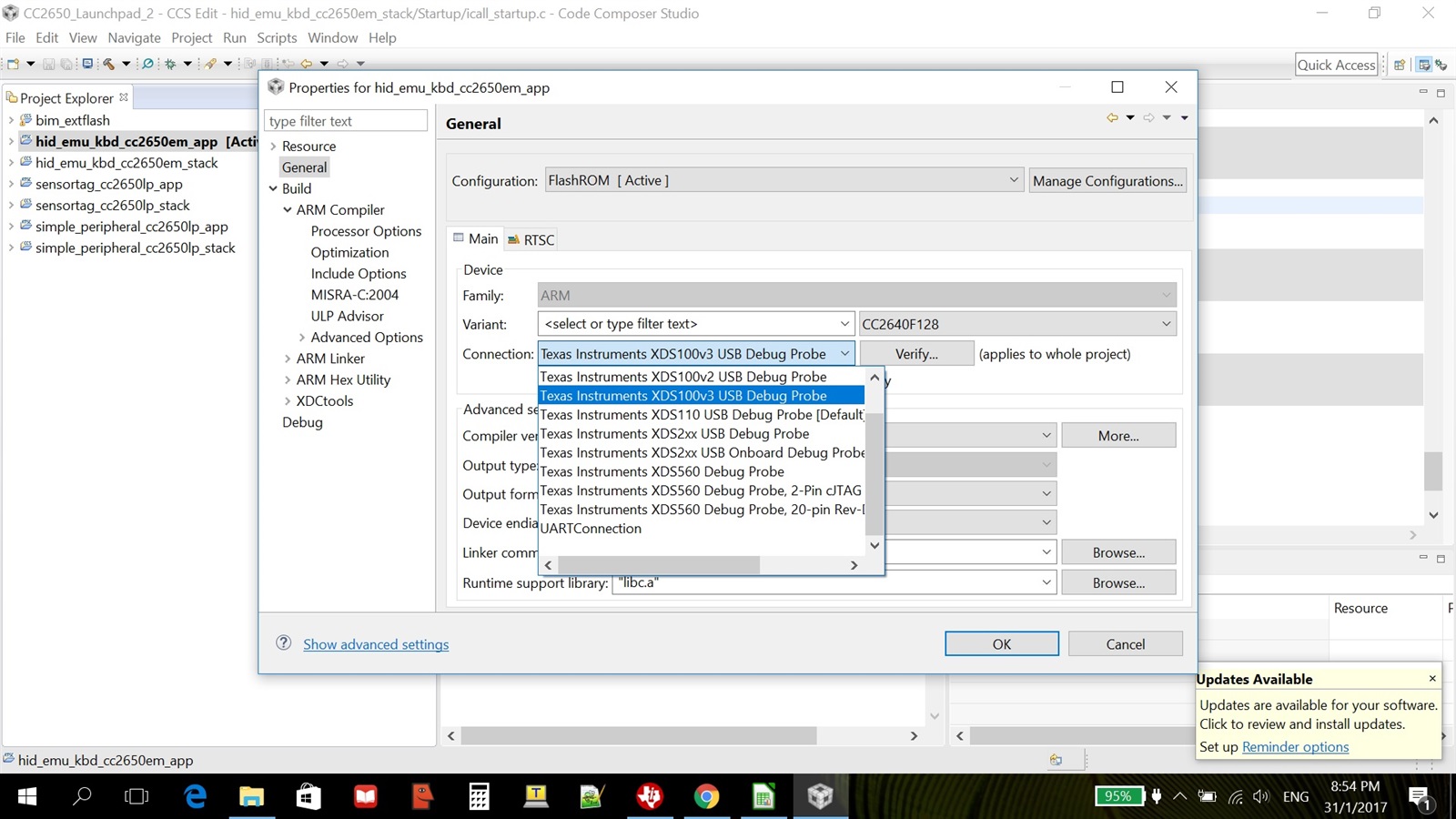The image size is (1456, 819).
Task: Select Processor Options tree item
Action: (x=366, y=231)
